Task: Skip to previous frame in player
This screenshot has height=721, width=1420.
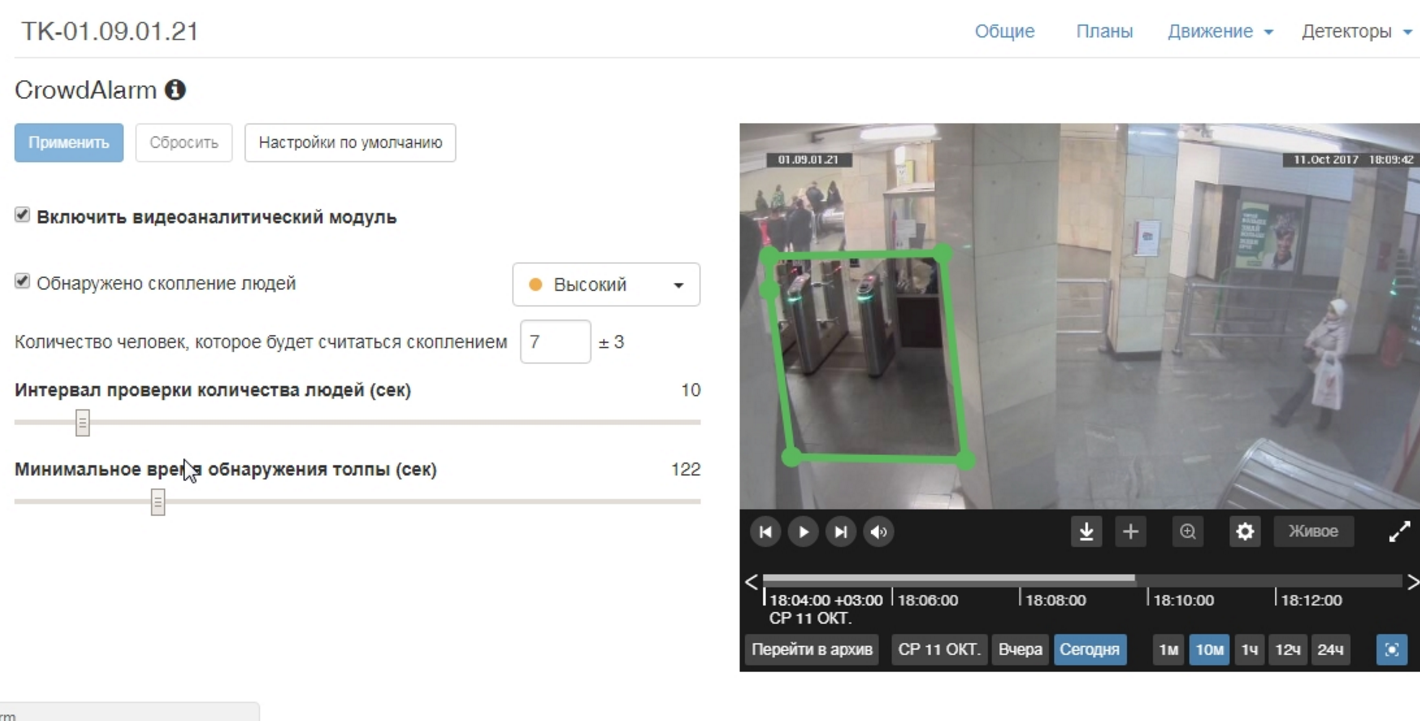Action: [x=765, y=532]
